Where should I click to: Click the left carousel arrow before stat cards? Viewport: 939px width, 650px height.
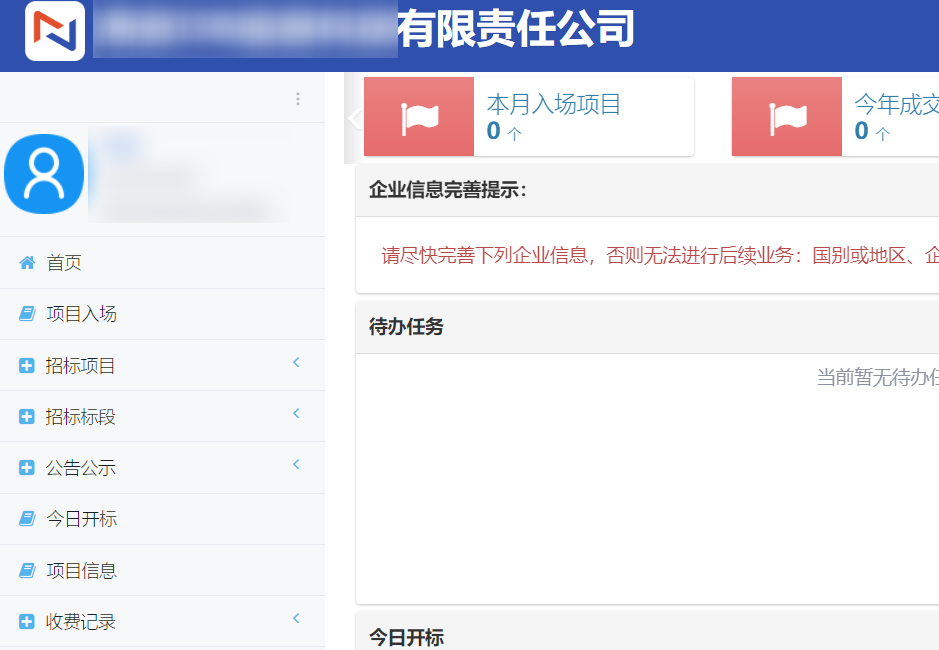353,118
